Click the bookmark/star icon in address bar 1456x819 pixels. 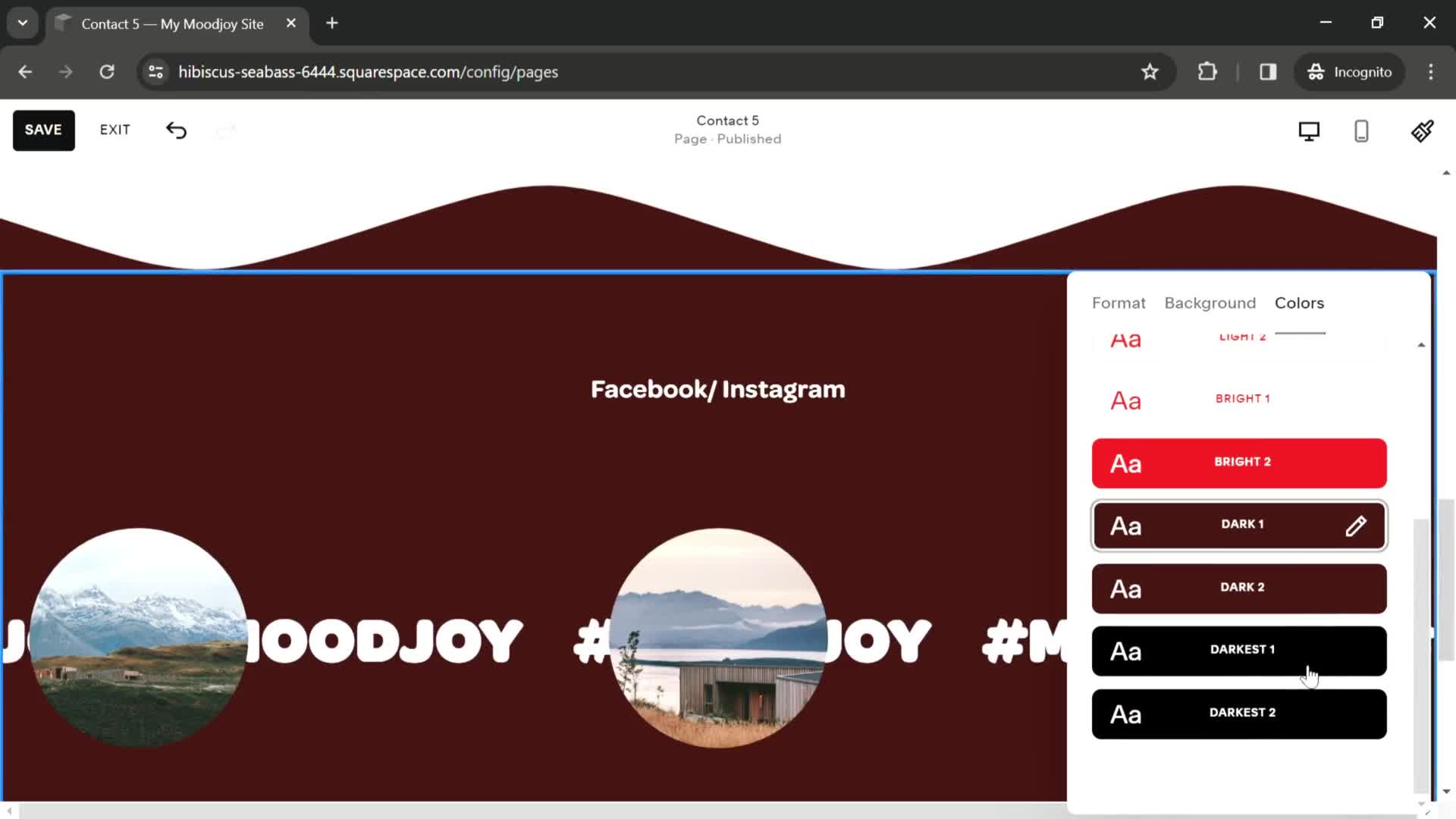[x=1152, y=72]
